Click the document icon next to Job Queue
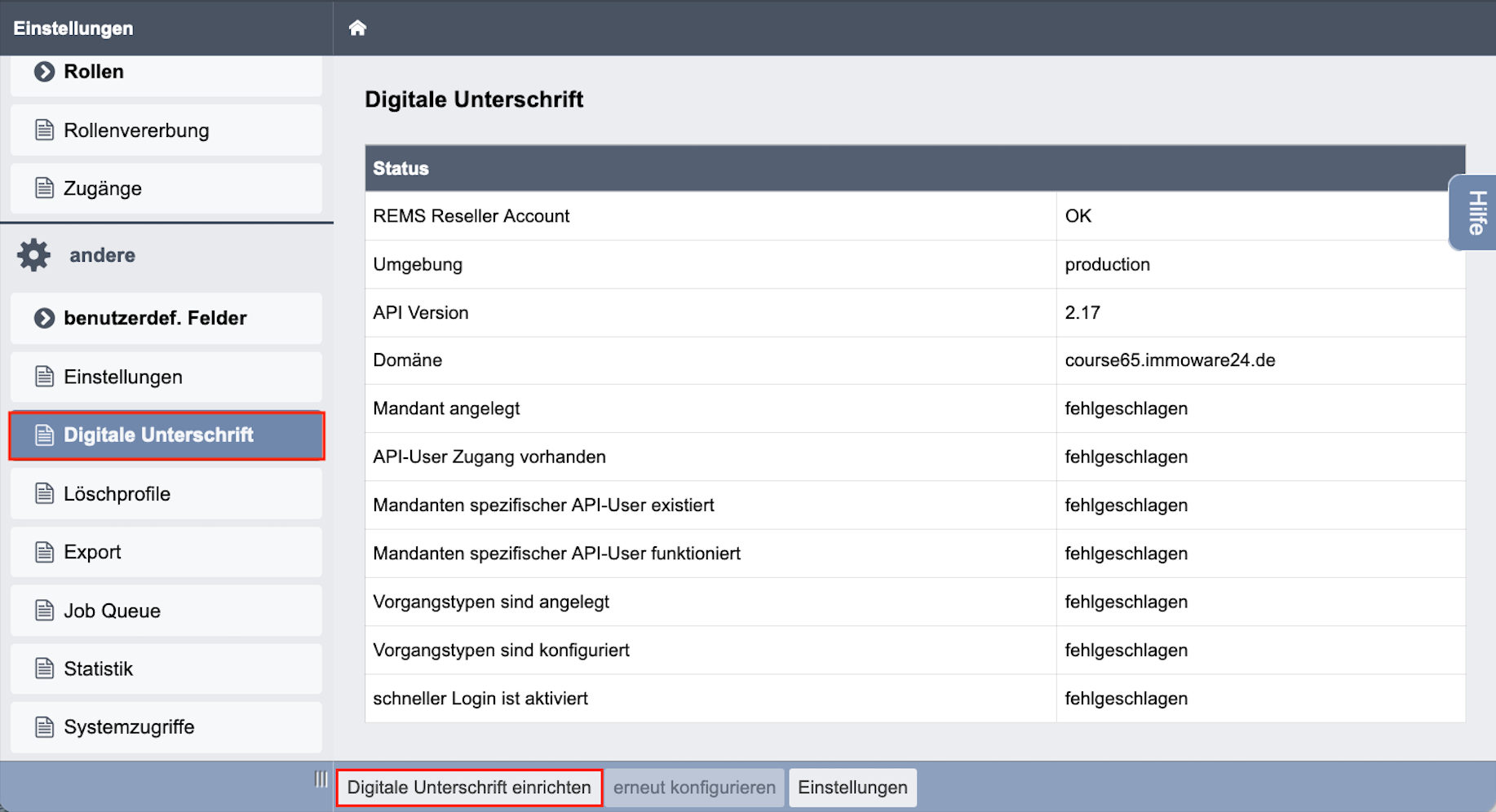The height and width of the screenshot is (812, 1496). coord(45,611)
